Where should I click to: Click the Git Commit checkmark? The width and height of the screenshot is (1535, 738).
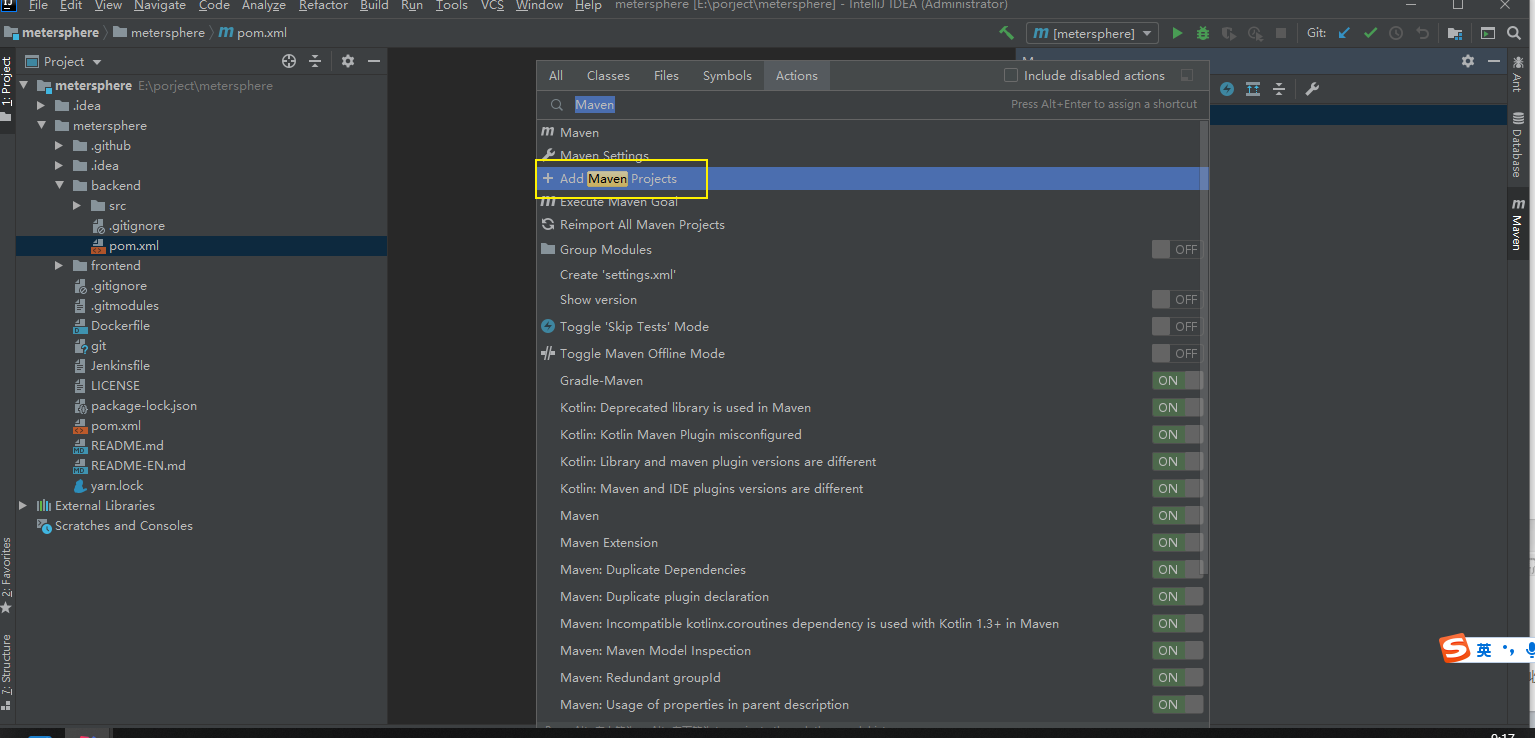pyautogui.click(x=1370, y=33)
